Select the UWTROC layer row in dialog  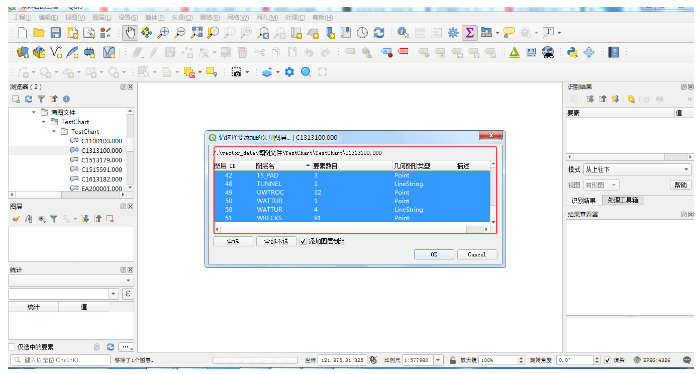(x=352, y=192)
